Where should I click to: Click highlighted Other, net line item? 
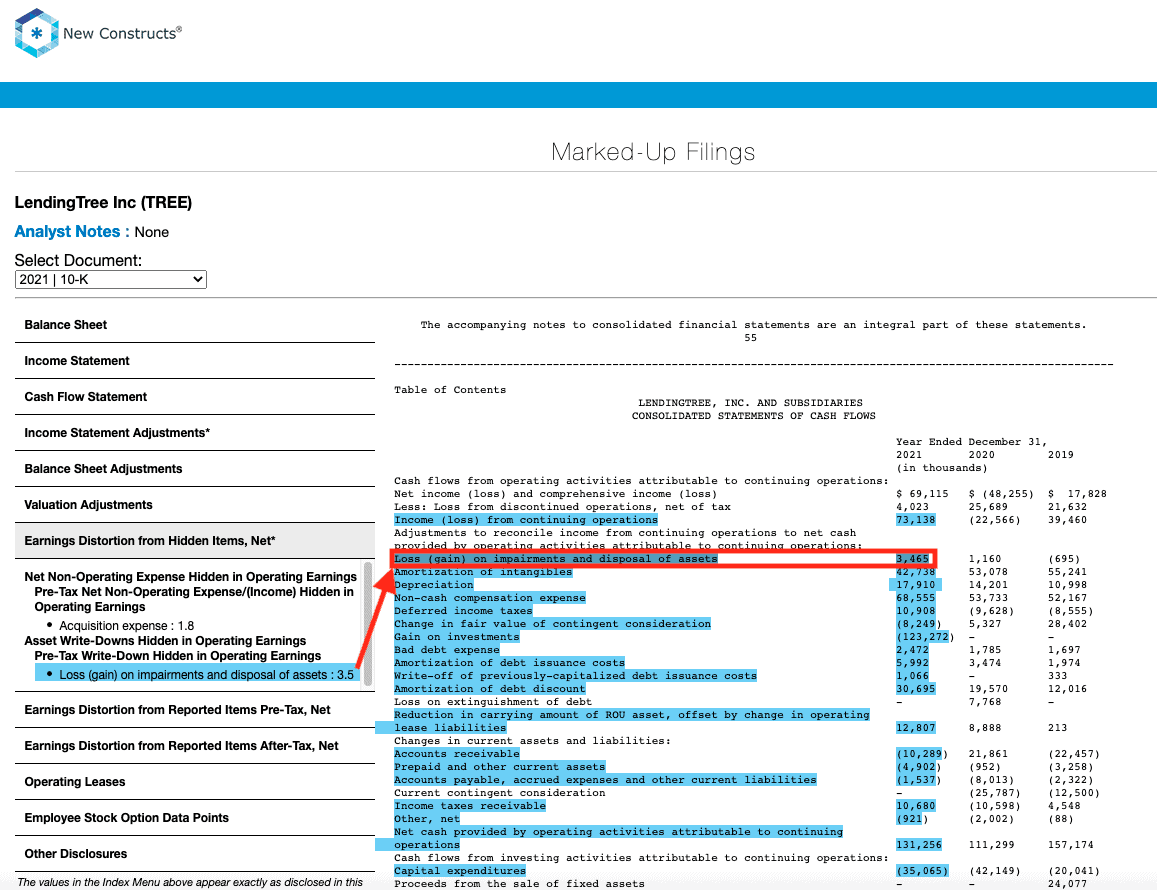tap(426, 818)
